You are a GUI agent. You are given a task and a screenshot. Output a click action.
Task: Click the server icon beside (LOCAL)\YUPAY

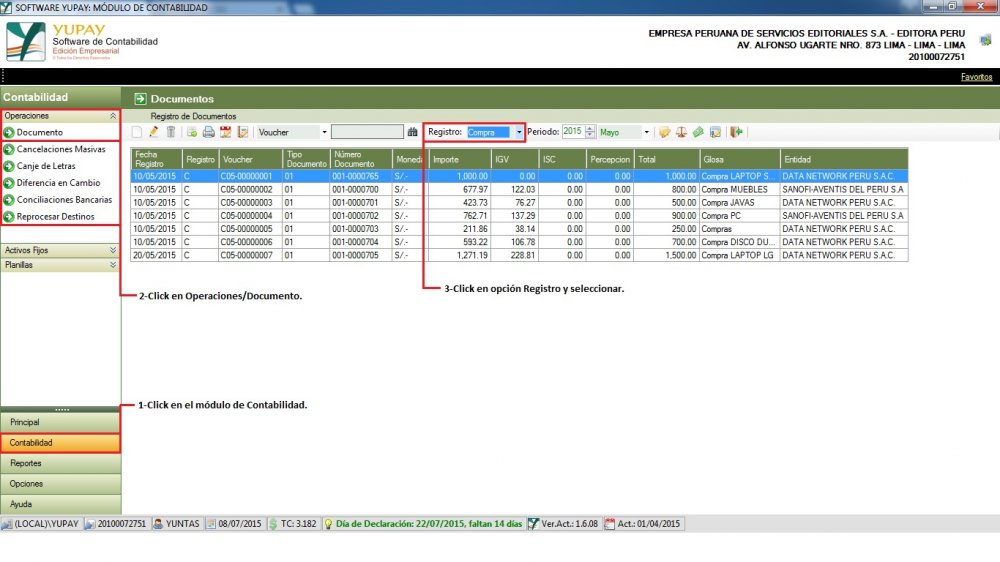point(6,524)
